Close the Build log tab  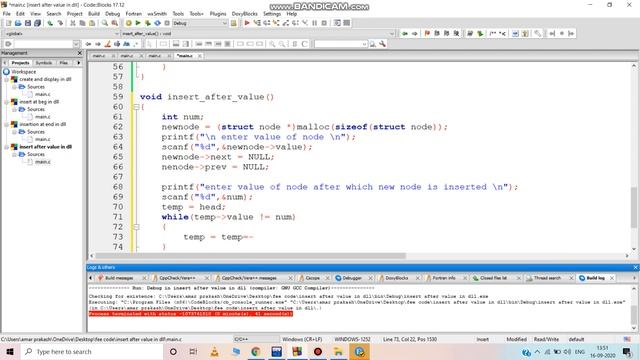(x=612, y=278)
